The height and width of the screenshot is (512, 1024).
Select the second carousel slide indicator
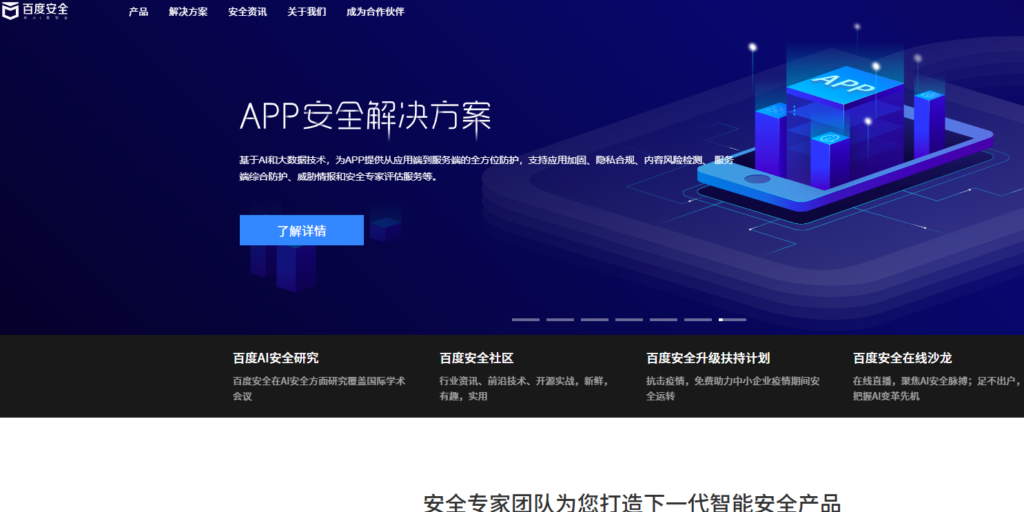coord(560,319)
